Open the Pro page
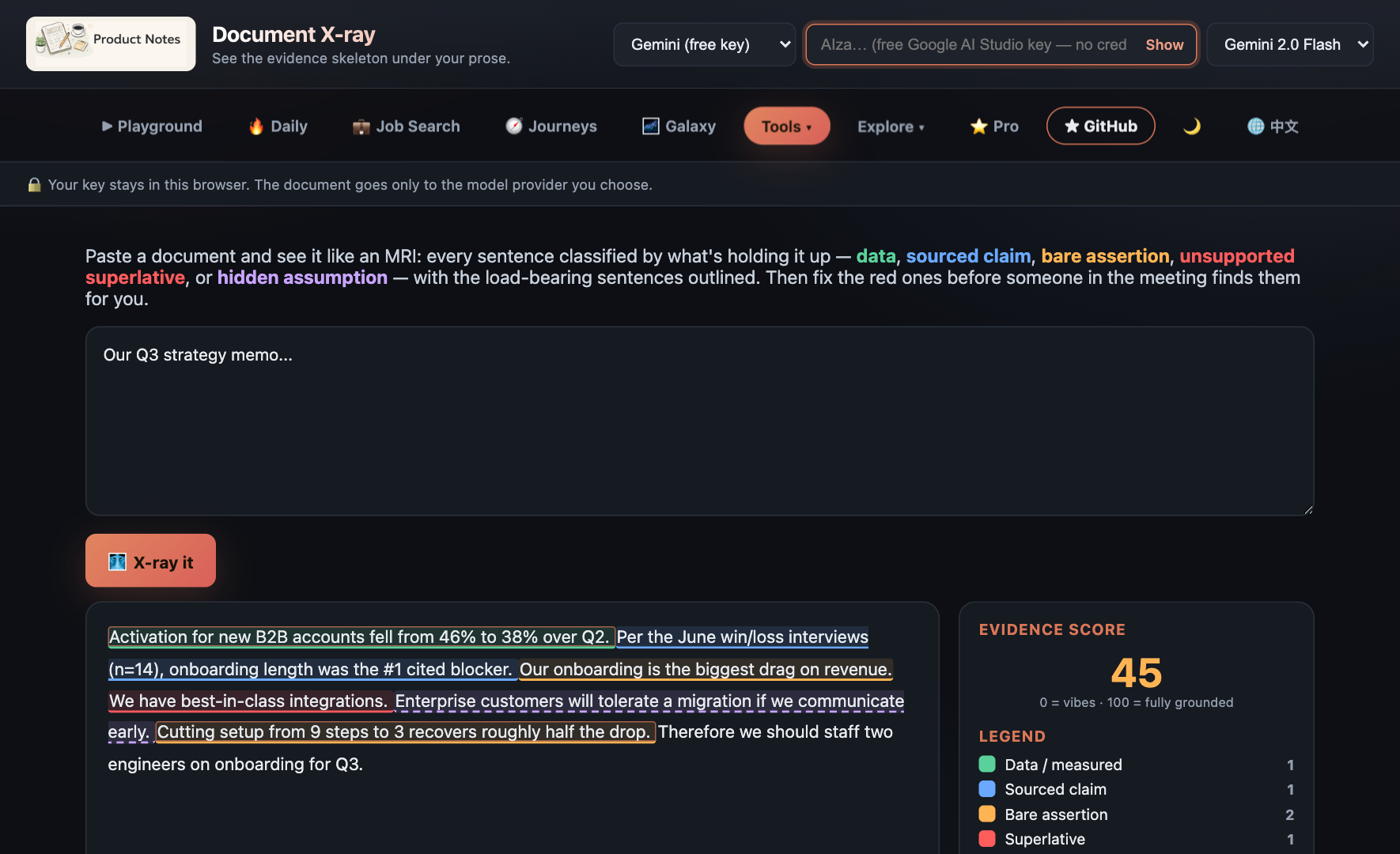The image size is (1400, 854). (x=994, y=127)
